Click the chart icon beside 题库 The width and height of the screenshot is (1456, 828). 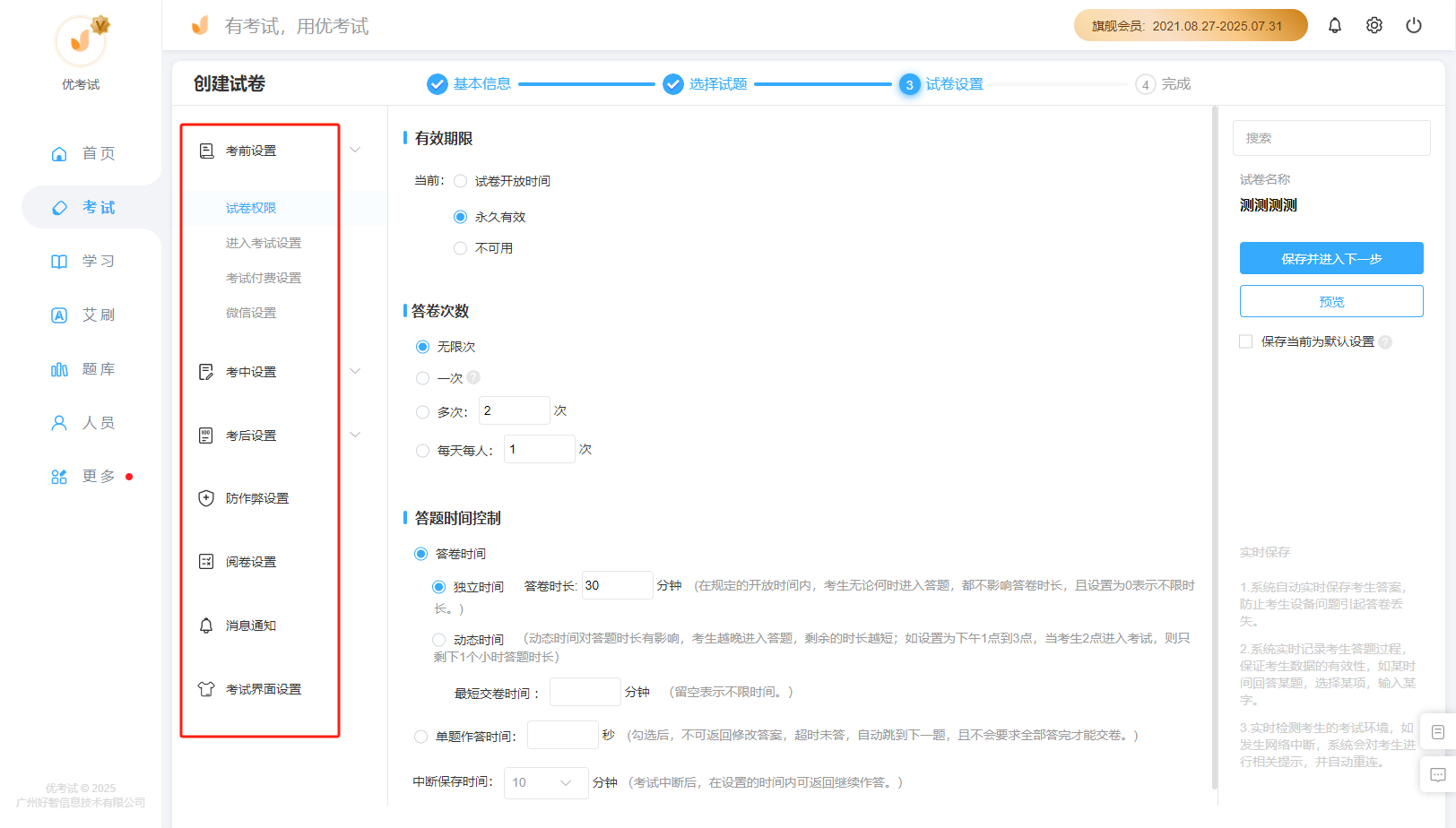pyautogui.click(x=59, y=369)
